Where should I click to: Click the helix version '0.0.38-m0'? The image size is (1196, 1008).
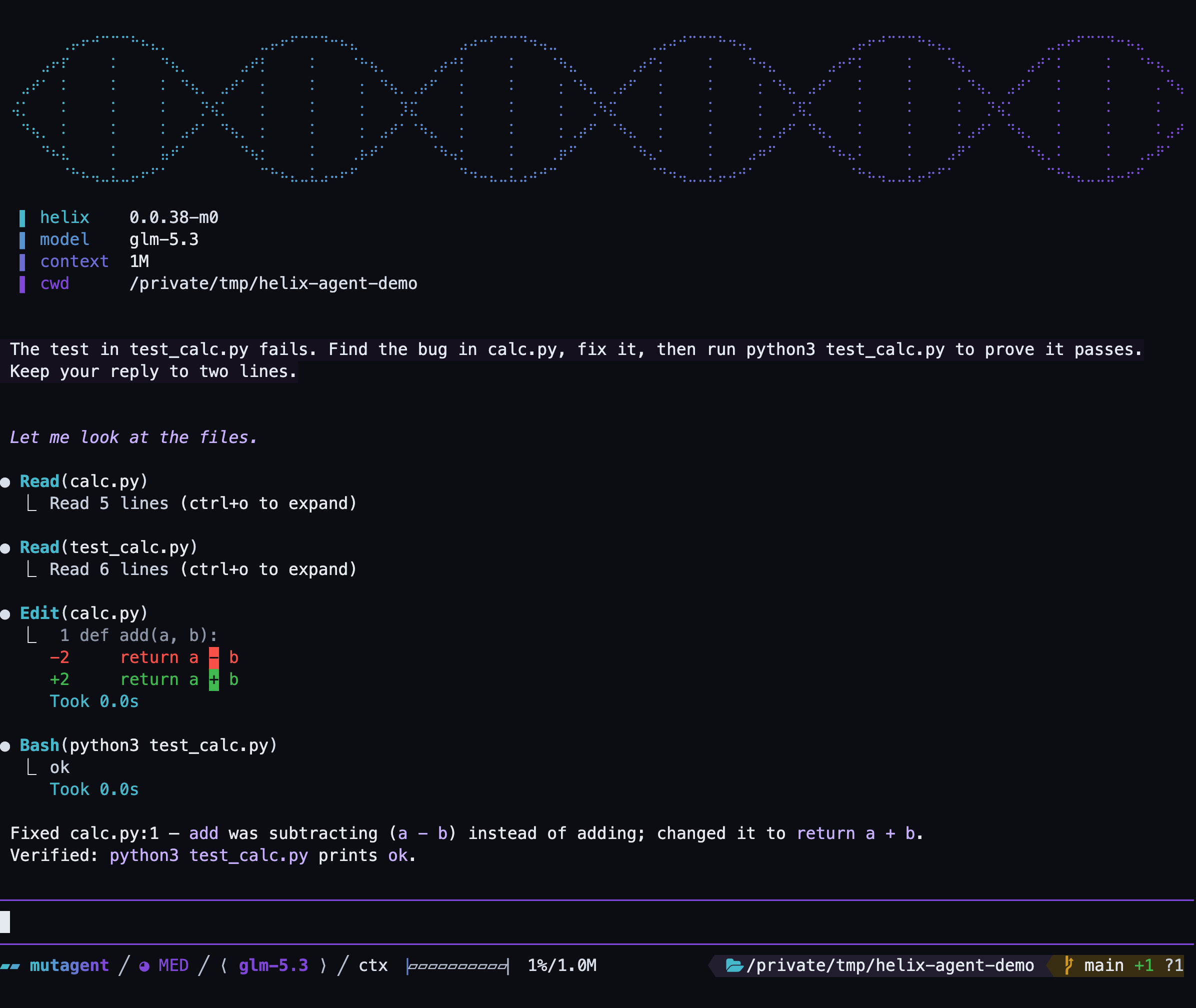[x=173, y=217]
